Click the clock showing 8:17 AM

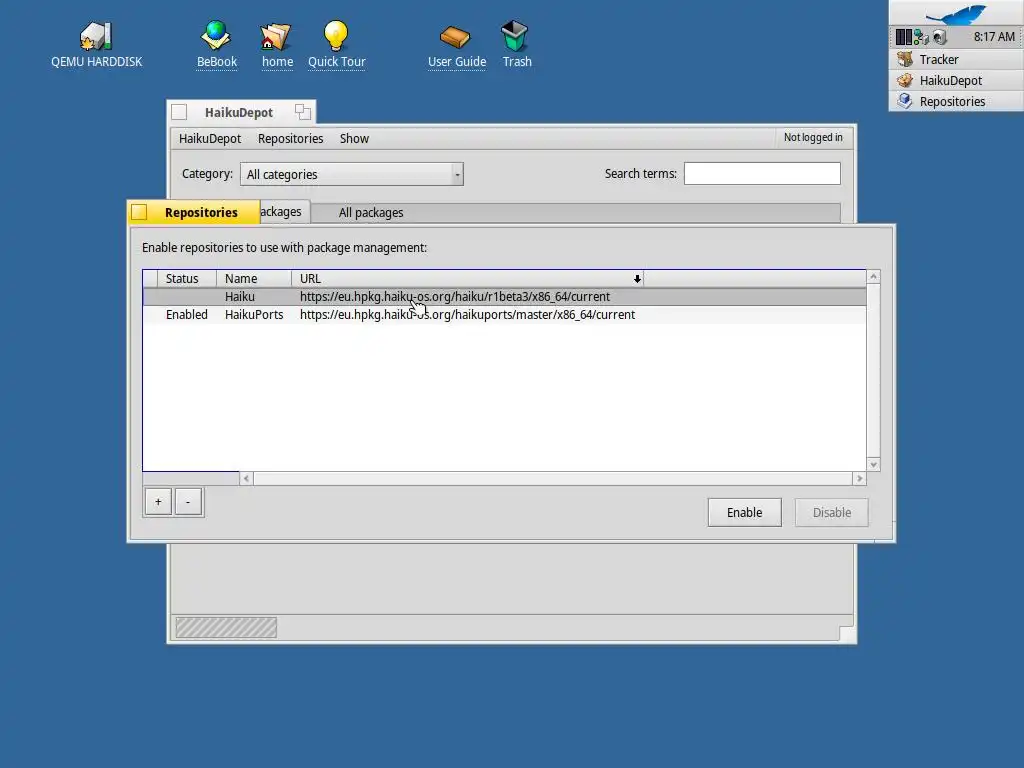pyautogui.click(x=994, y=37)
